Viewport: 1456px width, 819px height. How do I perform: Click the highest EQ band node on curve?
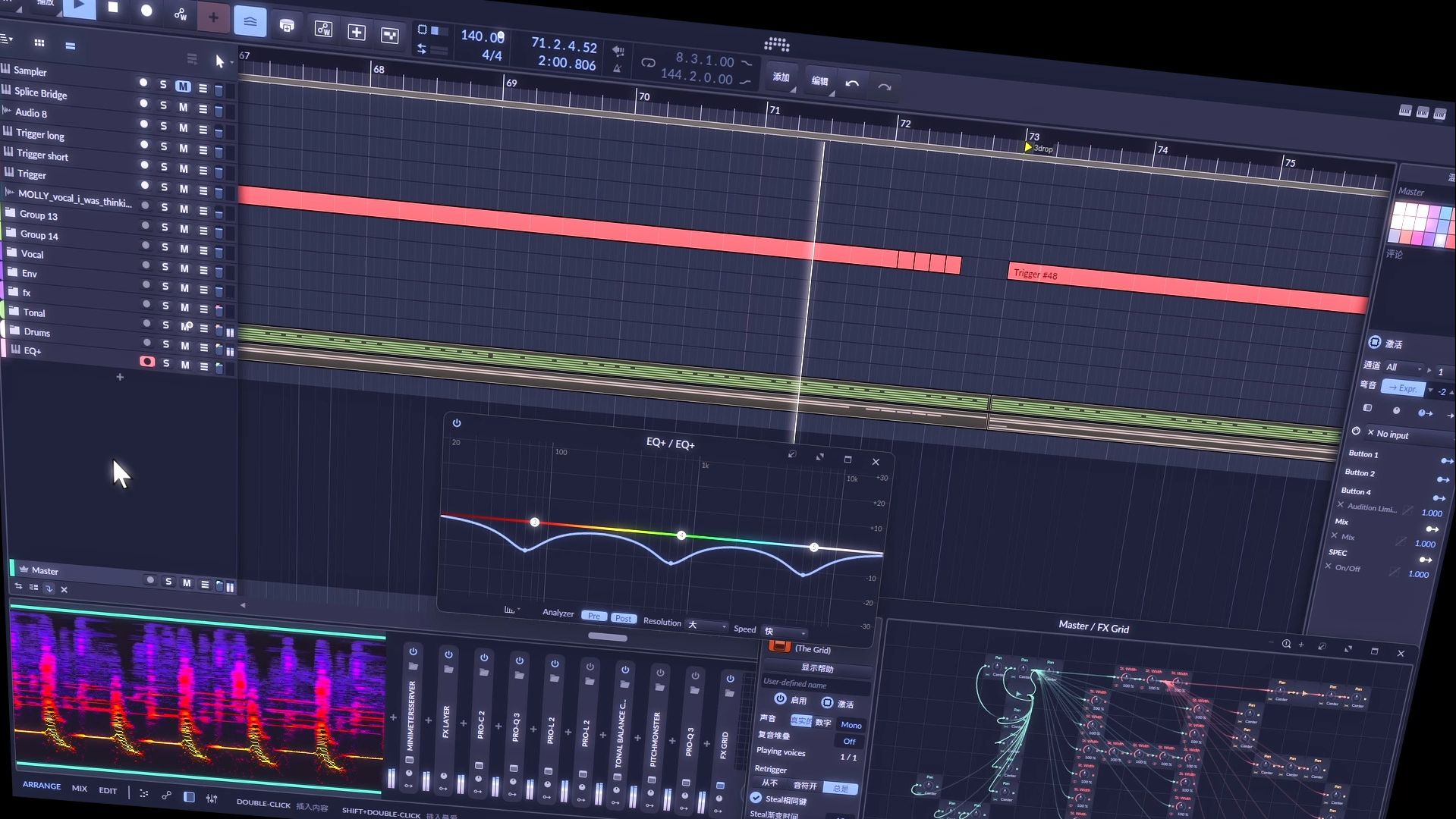click(814, 547)
